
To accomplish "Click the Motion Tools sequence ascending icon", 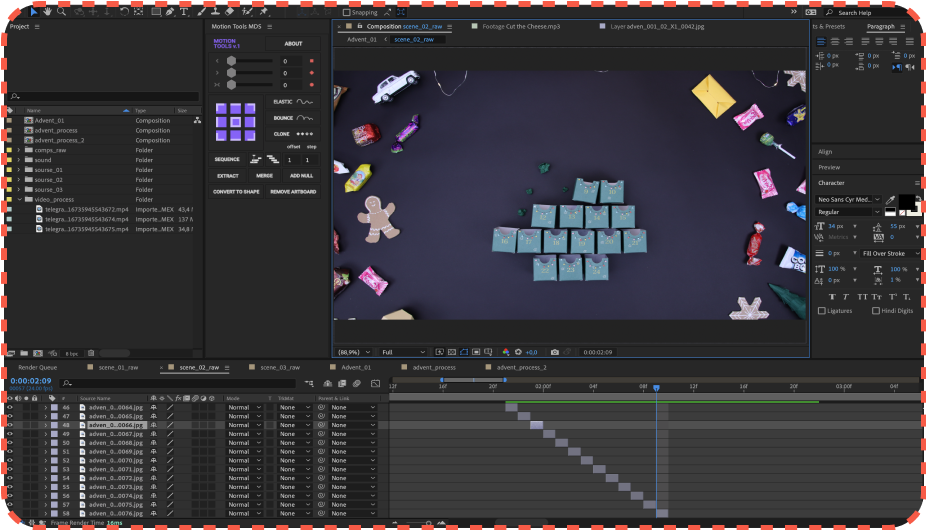I will (255, 160).
